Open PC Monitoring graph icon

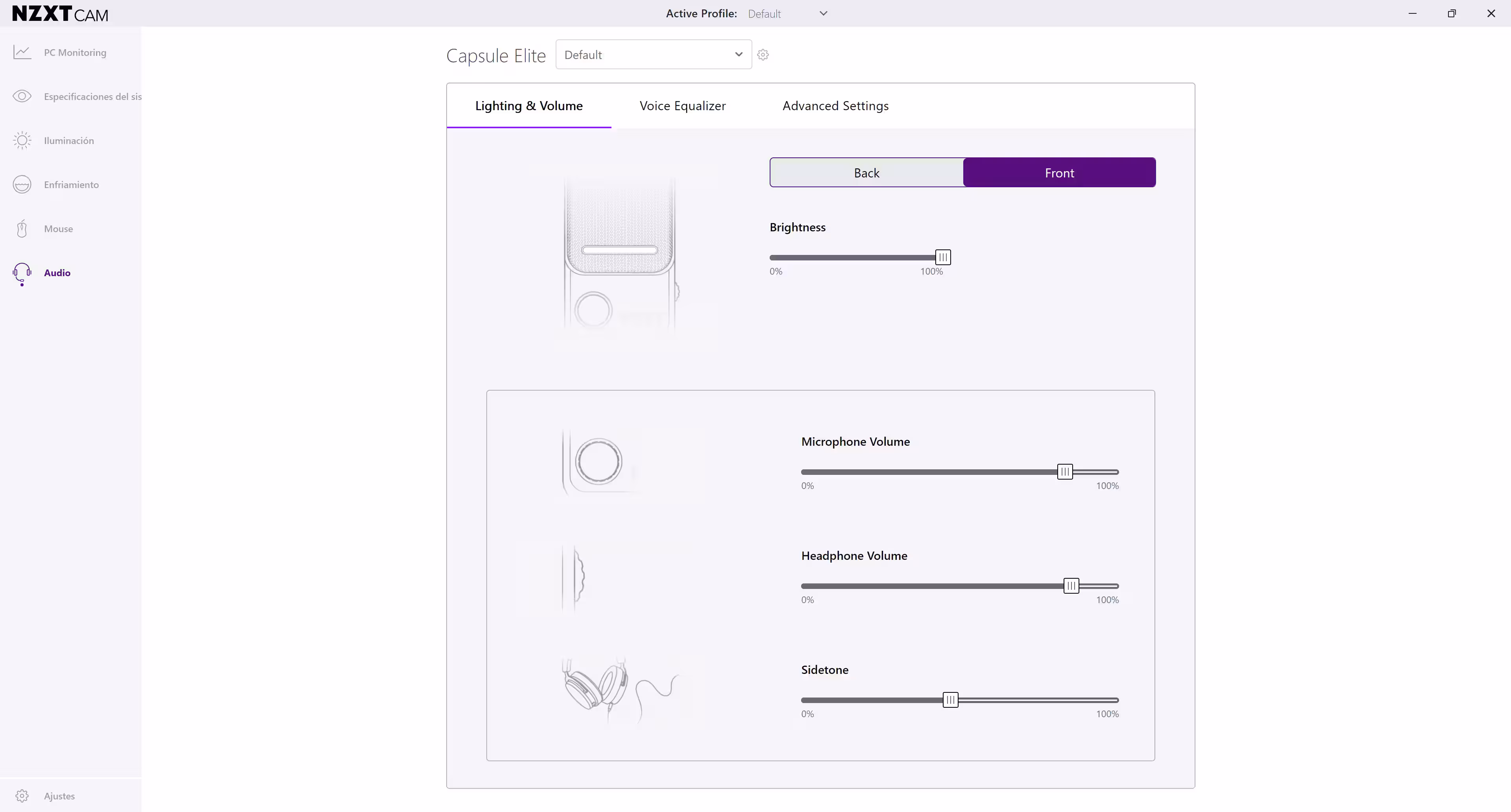click(x=22, y=52)
